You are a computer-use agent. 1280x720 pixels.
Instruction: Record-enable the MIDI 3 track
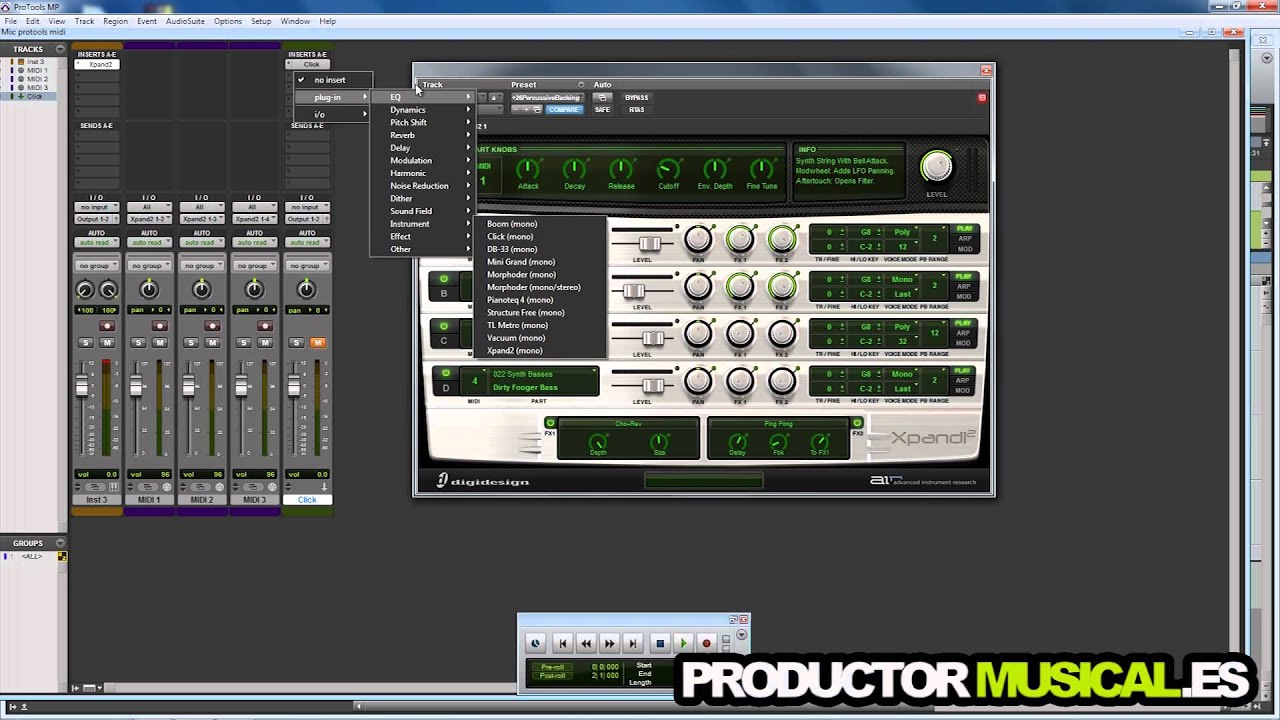(x=265, y=326)
